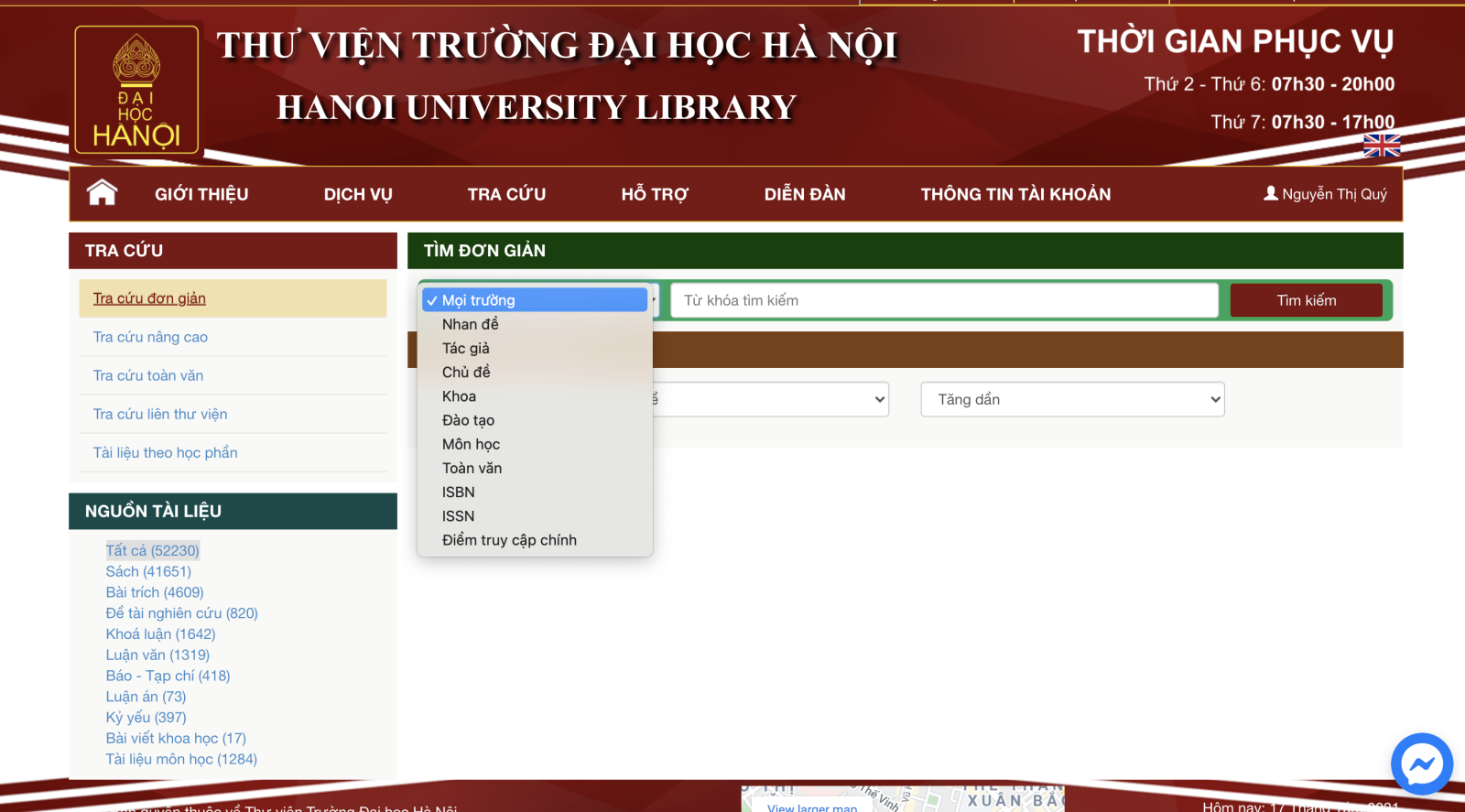The height and width of the screenshot is (812, 1465).
Task: Select 'Nhan đề' from the field dropdown
Action: (x=471, y=324)
